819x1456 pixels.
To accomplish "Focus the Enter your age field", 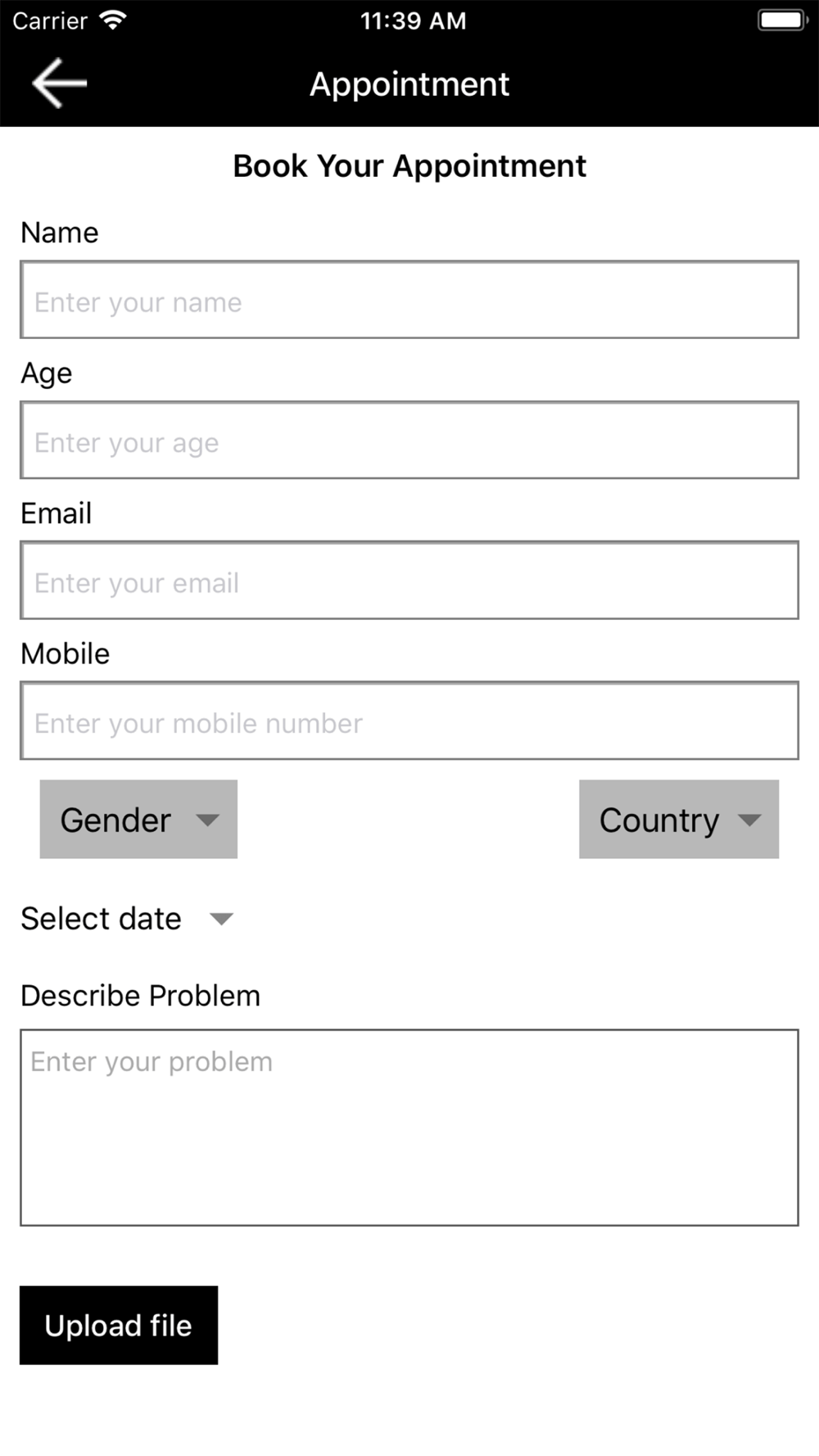I will (409, 440).
